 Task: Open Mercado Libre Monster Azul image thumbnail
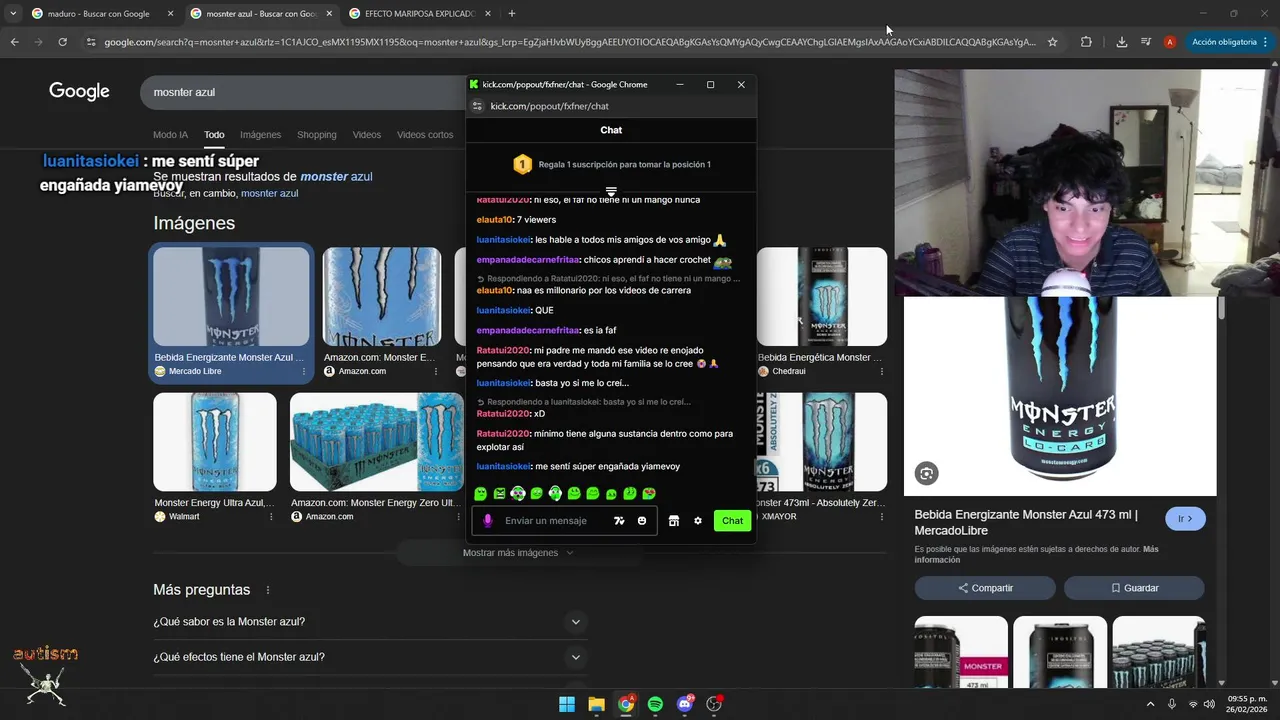[x=231, y=296]
